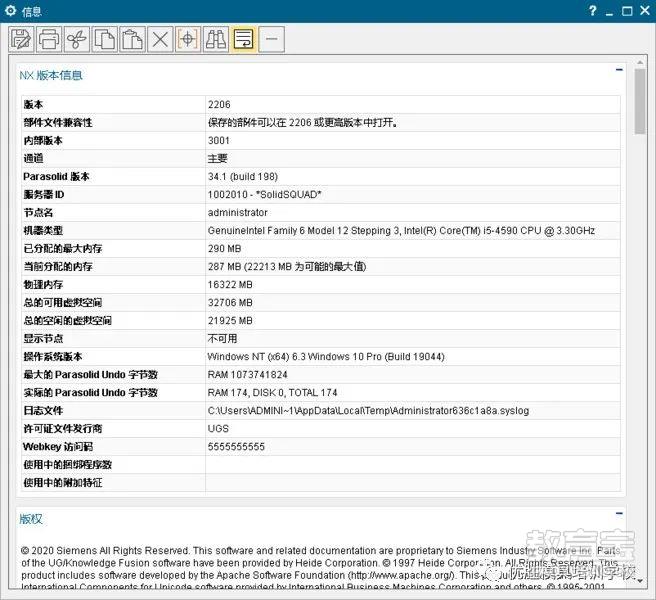
Task: Select the 内部版本 value 3001
Action: click(219, 141)
